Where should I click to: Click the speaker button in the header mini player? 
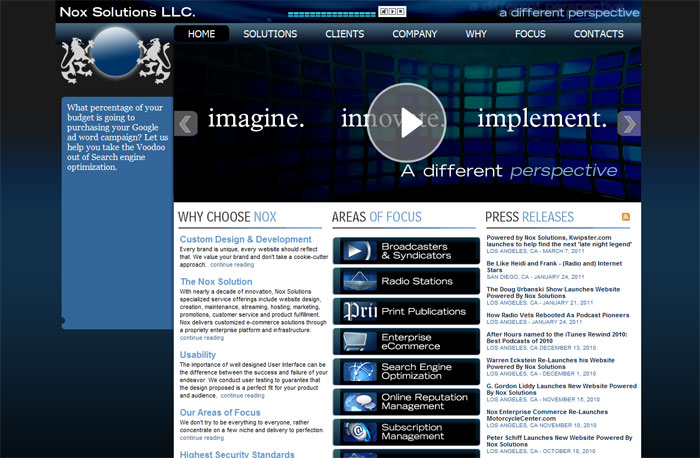click(383, 12)
